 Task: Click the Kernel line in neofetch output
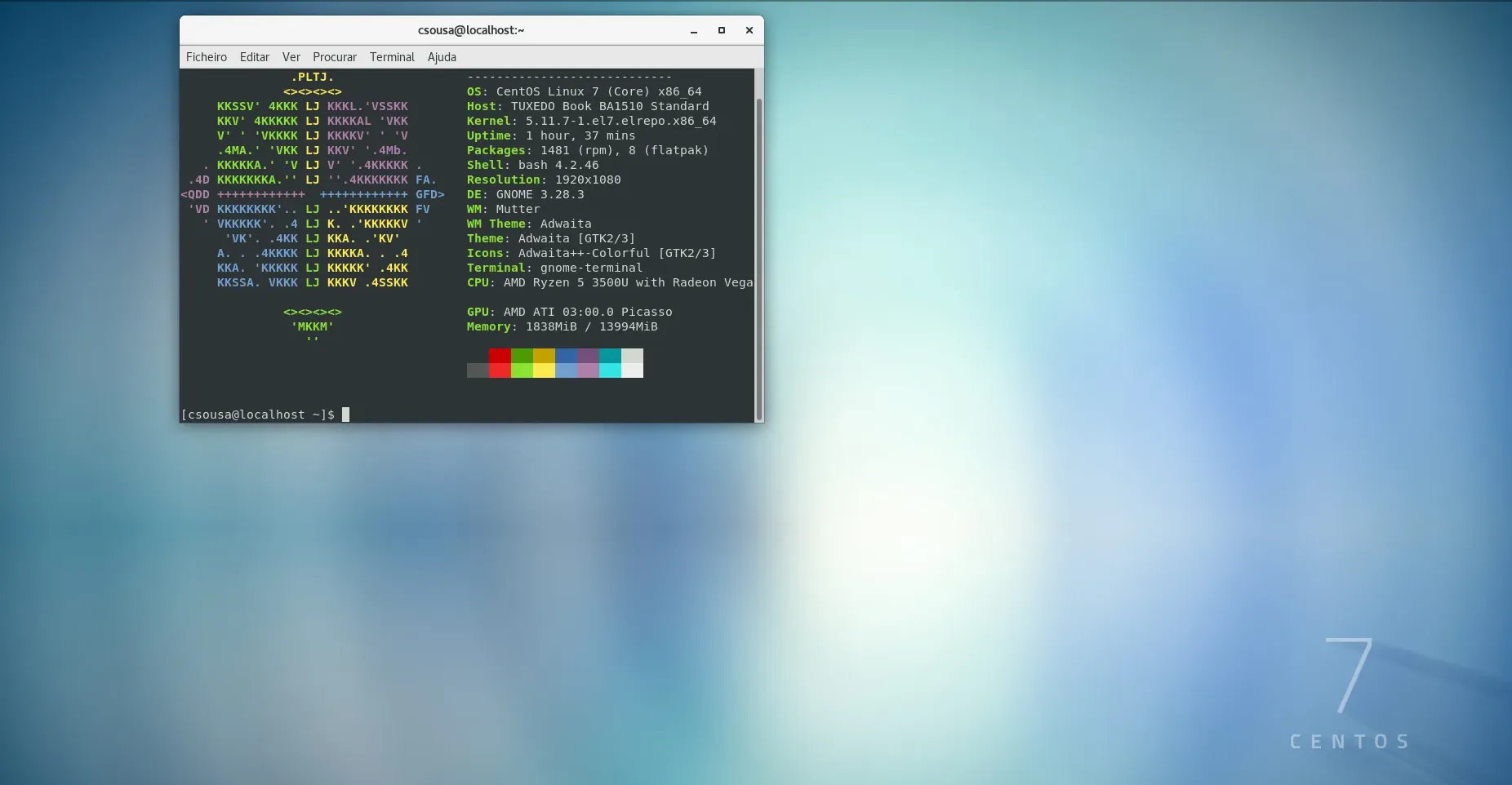click(x=591, y=121)
